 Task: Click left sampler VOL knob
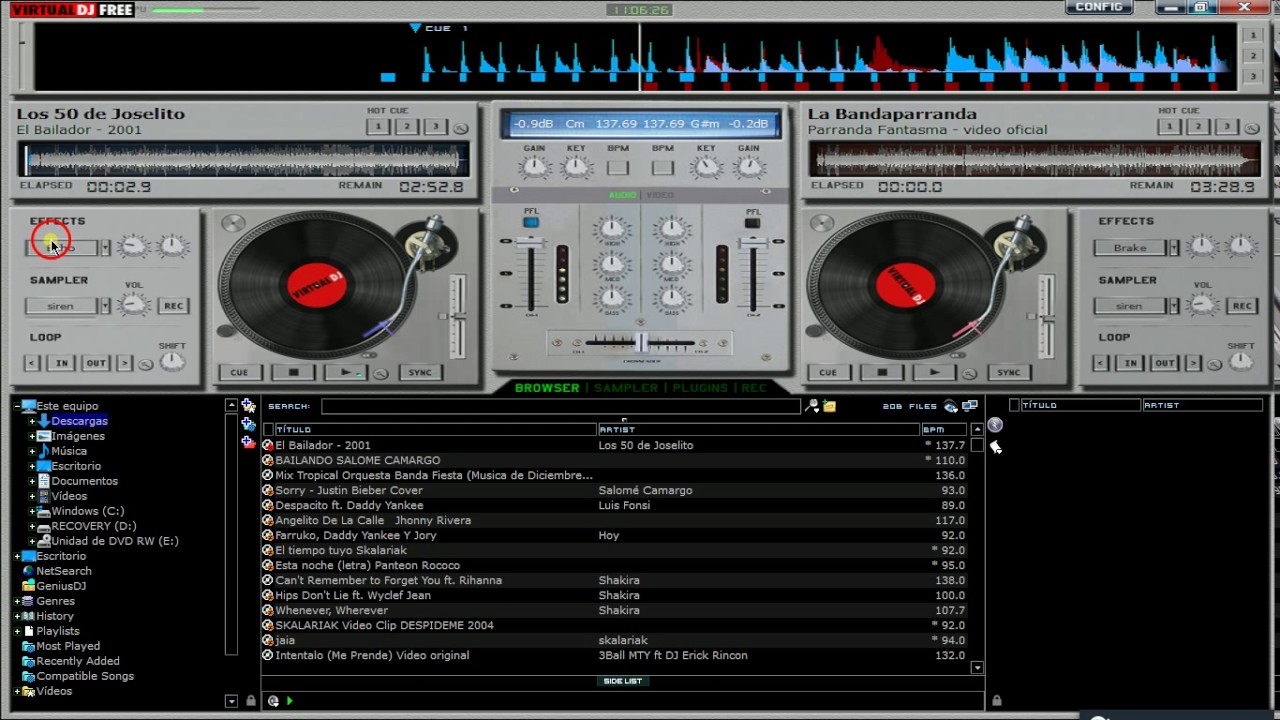click(134, 305)
